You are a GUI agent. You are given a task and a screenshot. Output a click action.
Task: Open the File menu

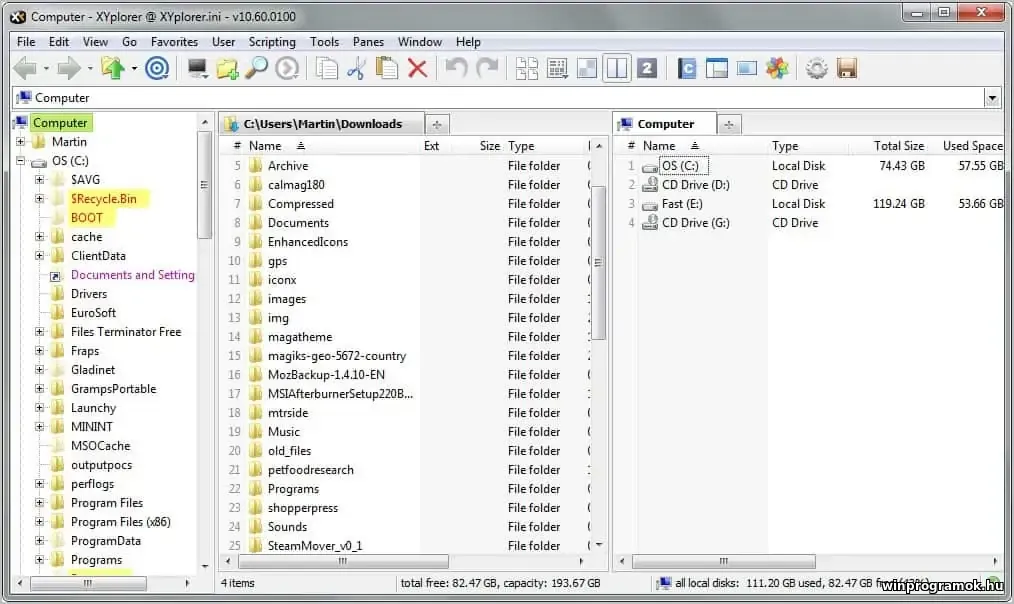(26, 42)
